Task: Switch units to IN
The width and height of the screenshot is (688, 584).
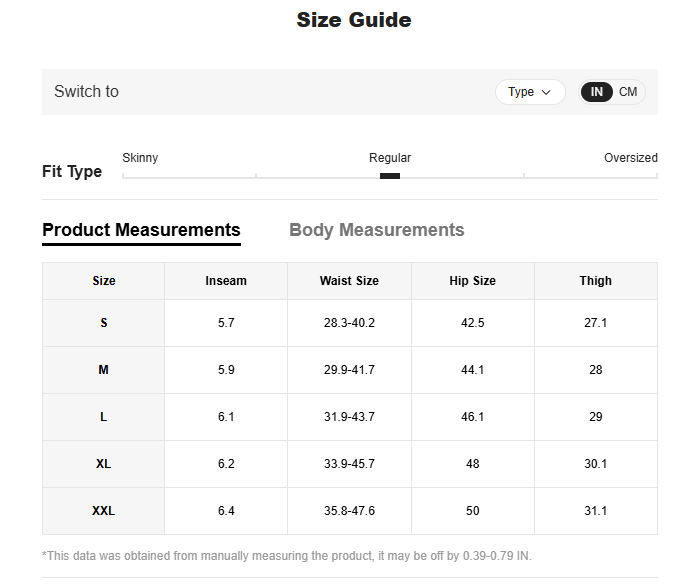Action: pos(597,92)
